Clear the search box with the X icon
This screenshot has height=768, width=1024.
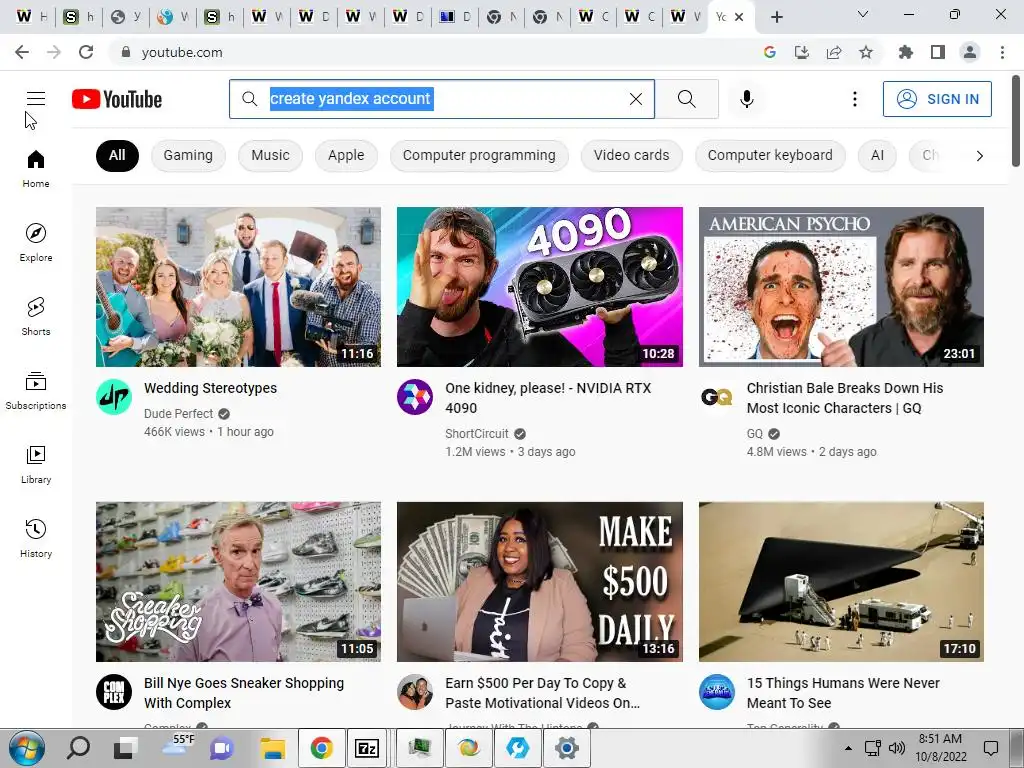click(x=635, y=99)
